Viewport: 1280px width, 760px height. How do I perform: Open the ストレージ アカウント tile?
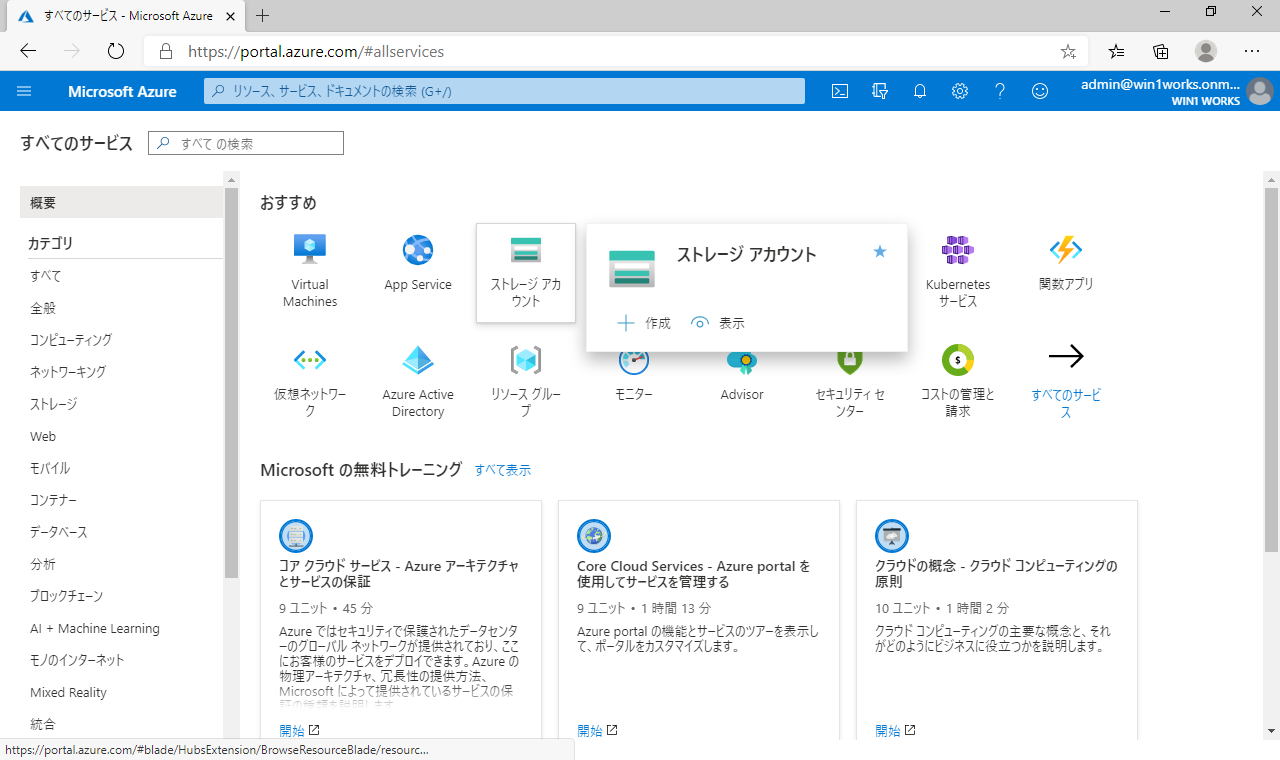click(x=526, y=272)
